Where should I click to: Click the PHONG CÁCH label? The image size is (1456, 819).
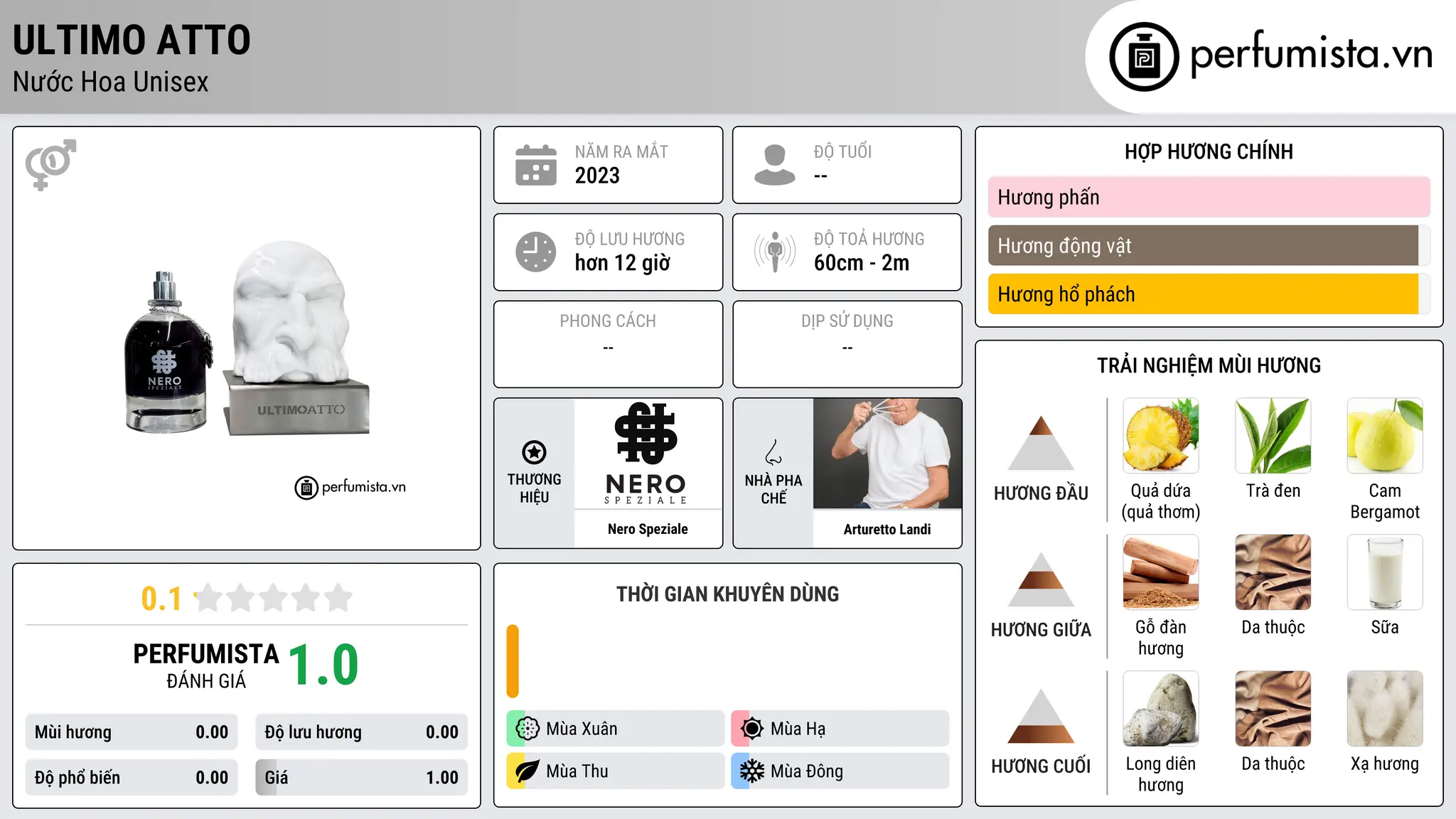point(608,321)
